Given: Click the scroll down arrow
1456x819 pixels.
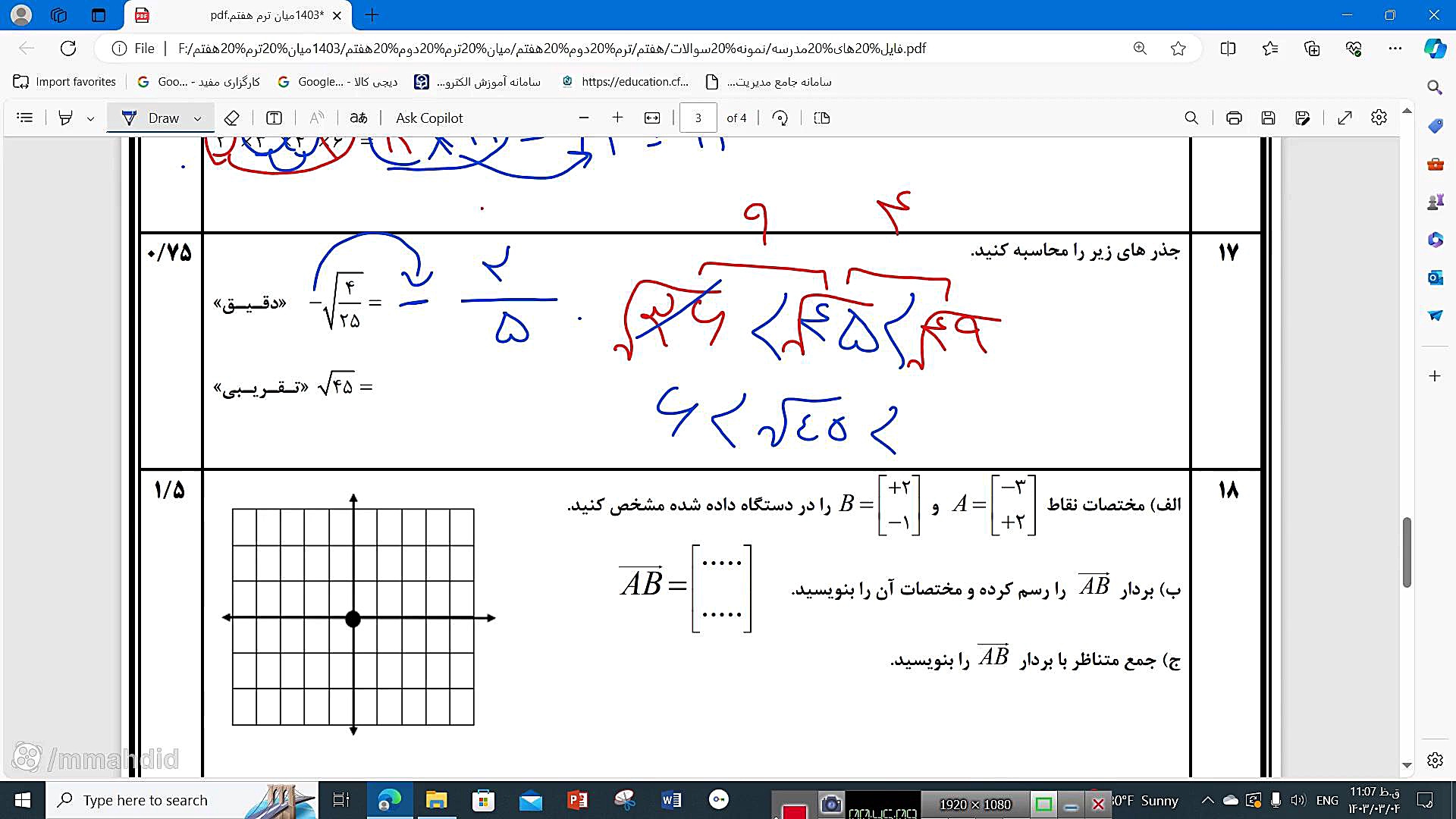Looking at the screenshot, I should click(1407, 765).
